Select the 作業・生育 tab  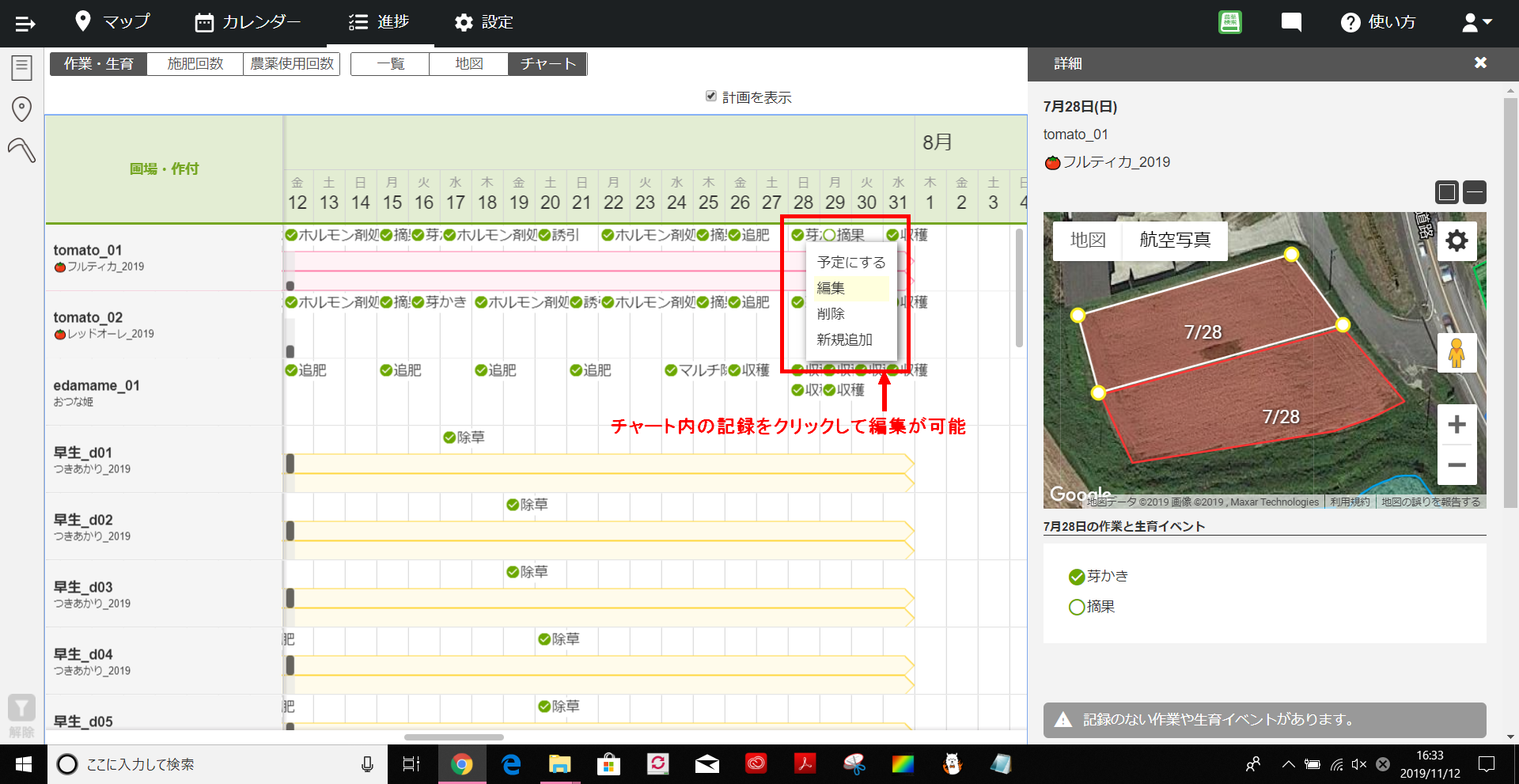[x=99, y=63]
